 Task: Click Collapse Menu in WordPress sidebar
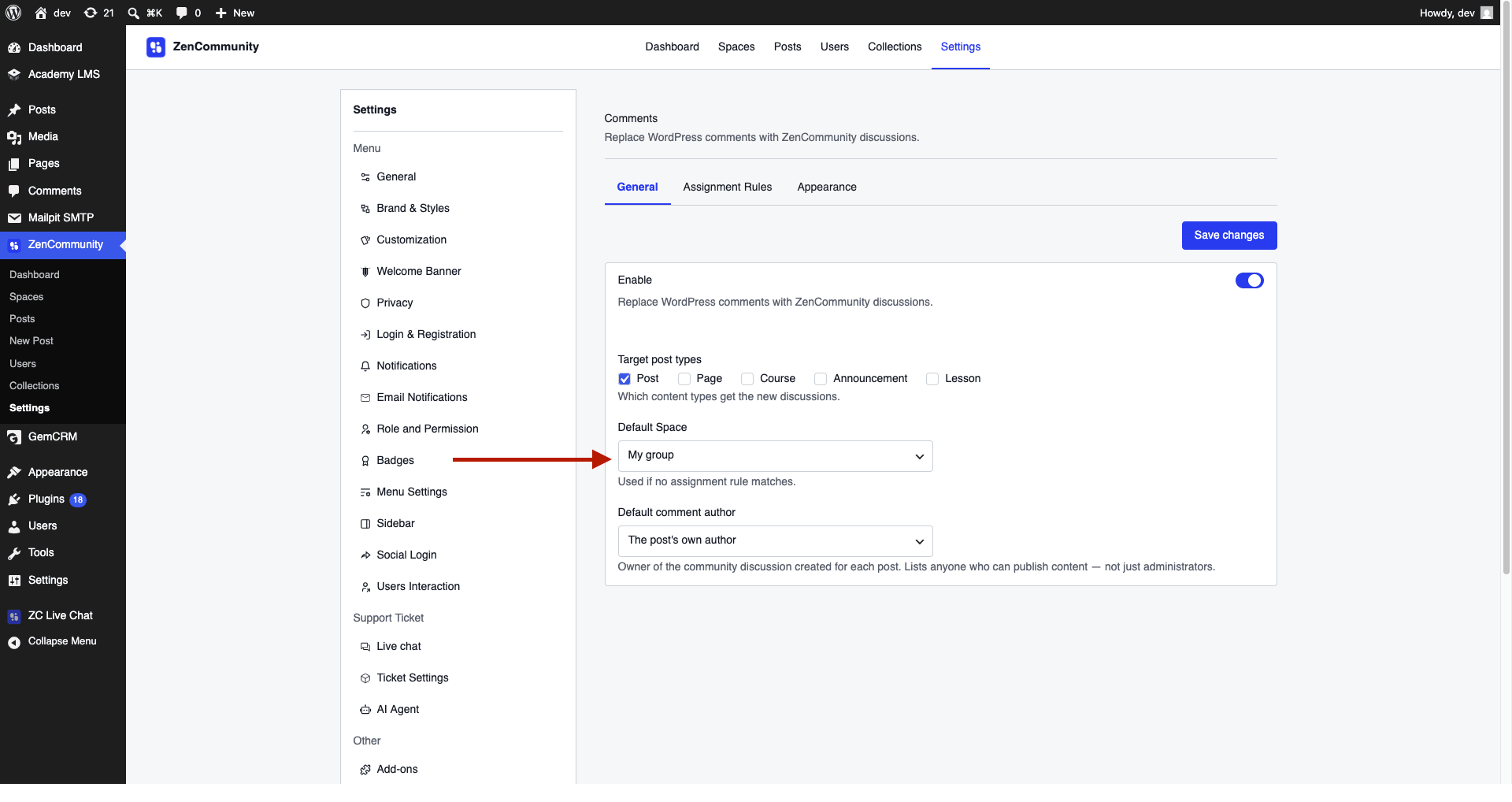[63, 642]
